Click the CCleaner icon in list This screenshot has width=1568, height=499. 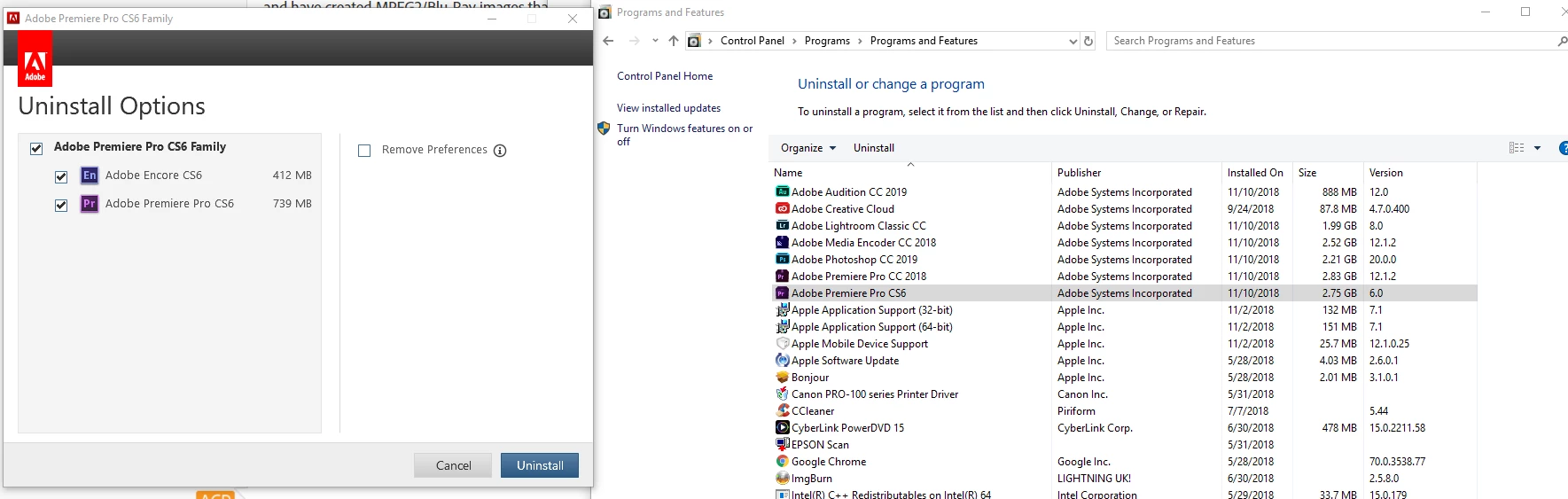pyautogui.click(x=782, y=410)
